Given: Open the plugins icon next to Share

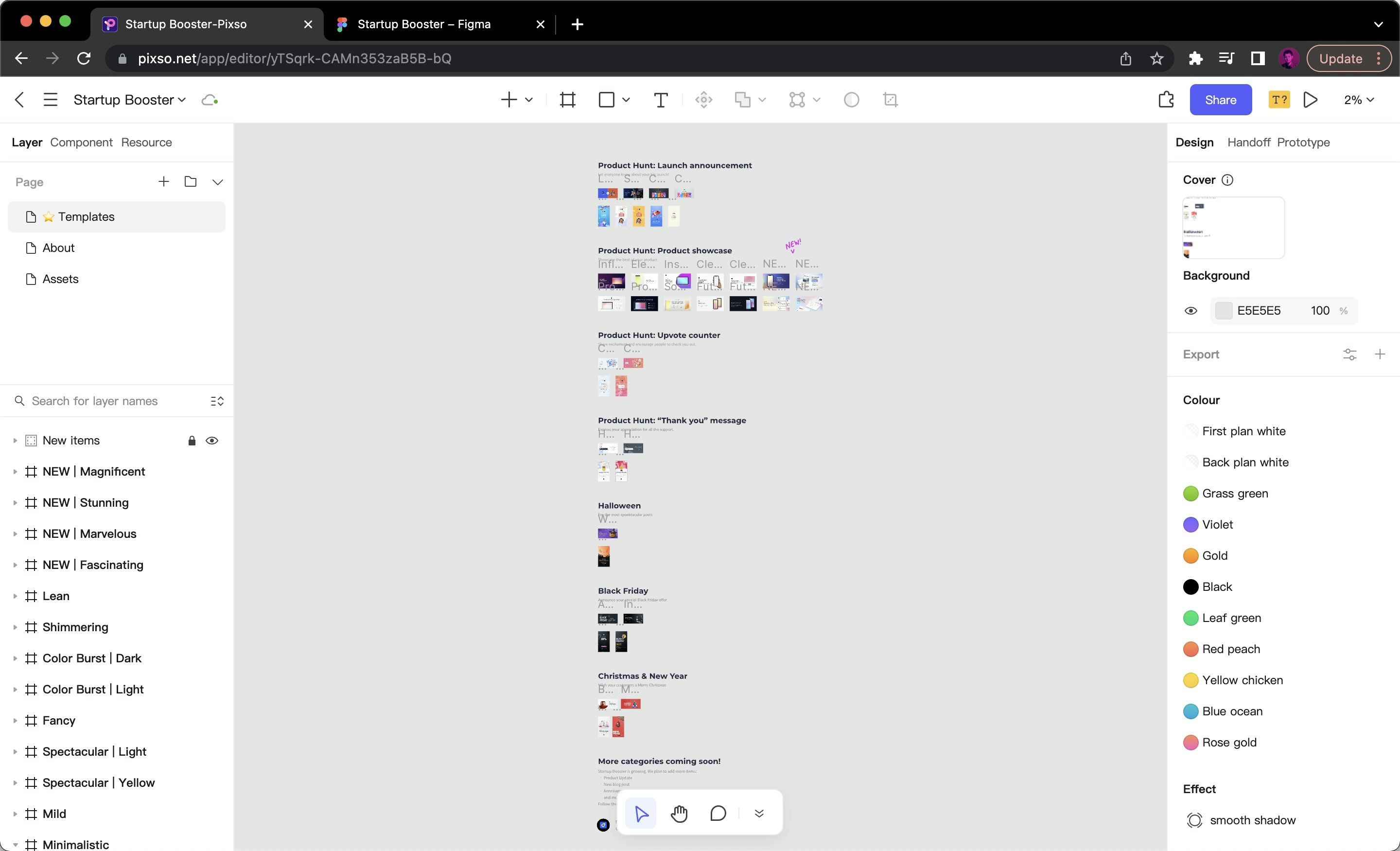Looking at the screenshot, I should pyautogui.click(x=1166, y=100).
